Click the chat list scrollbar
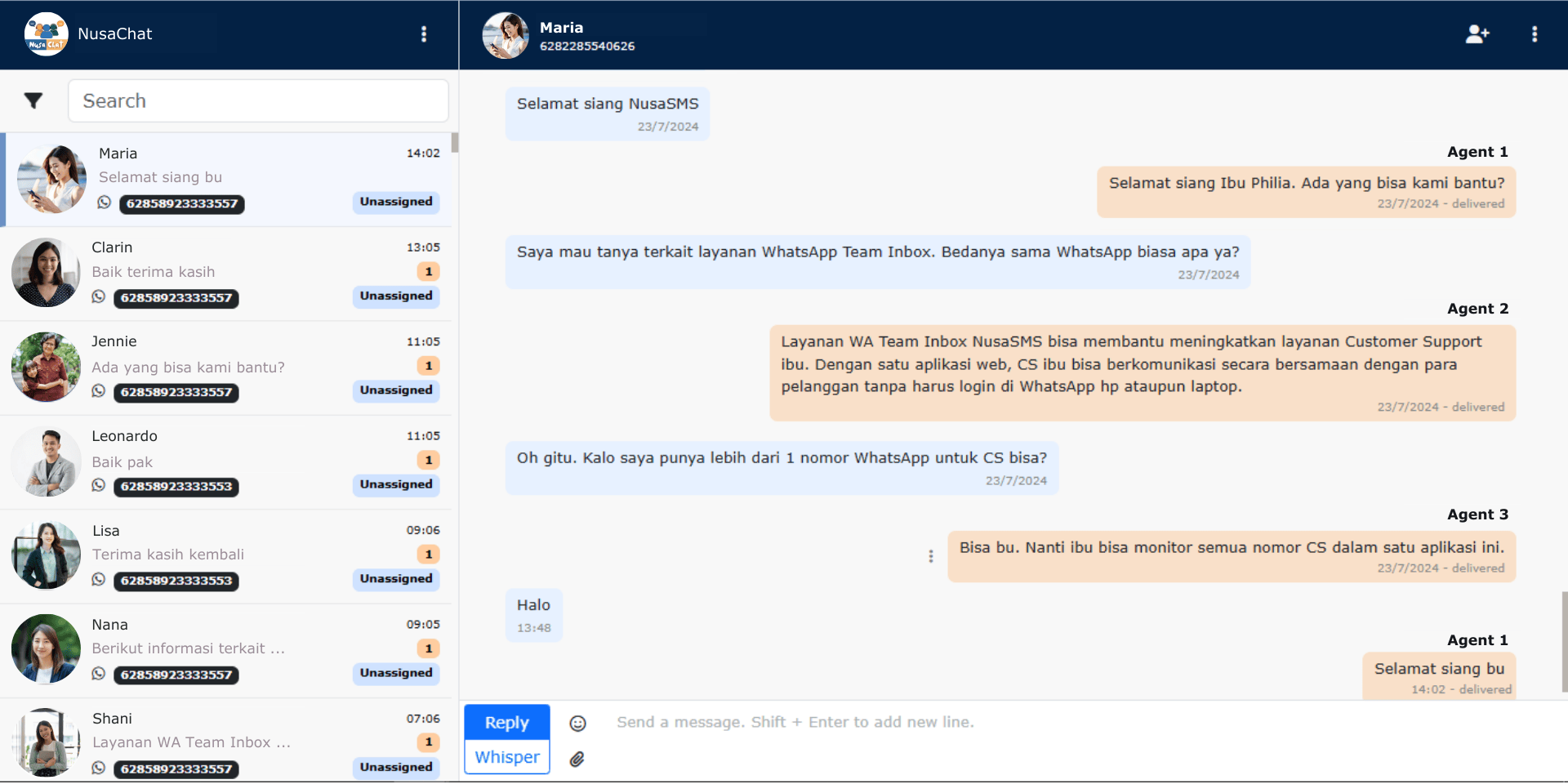The height and width of the screenshot is (784, 1568). click(455, 142)
